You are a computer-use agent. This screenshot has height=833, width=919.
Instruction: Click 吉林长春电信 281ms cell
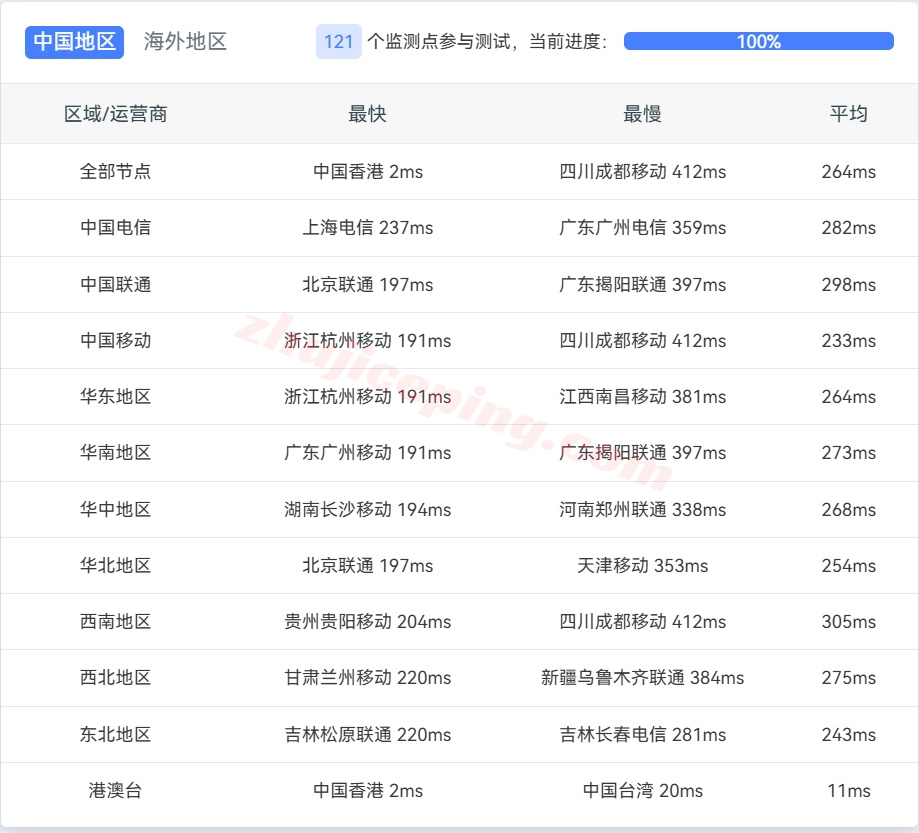(642, 735)
